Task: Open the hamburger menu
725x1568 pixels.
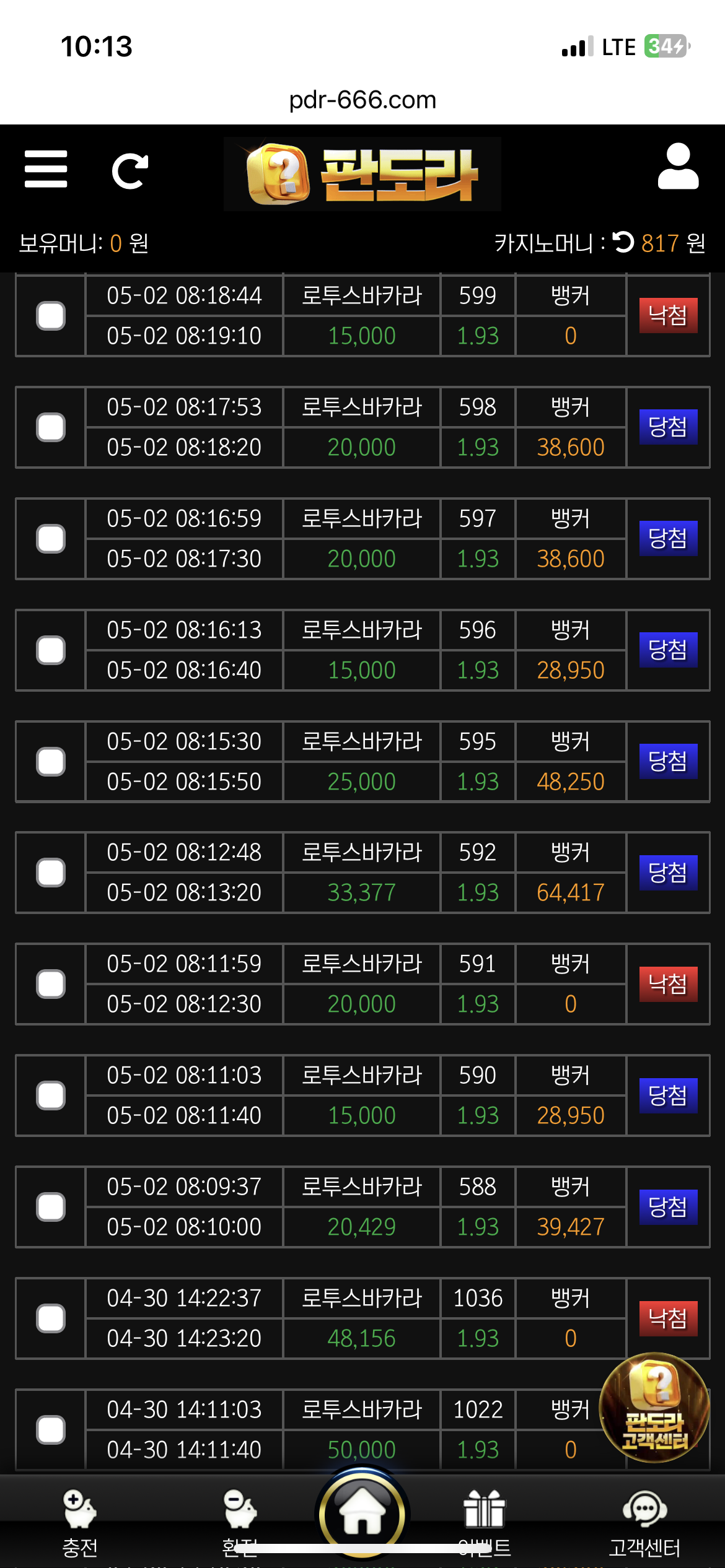Action: click(46, 169)
